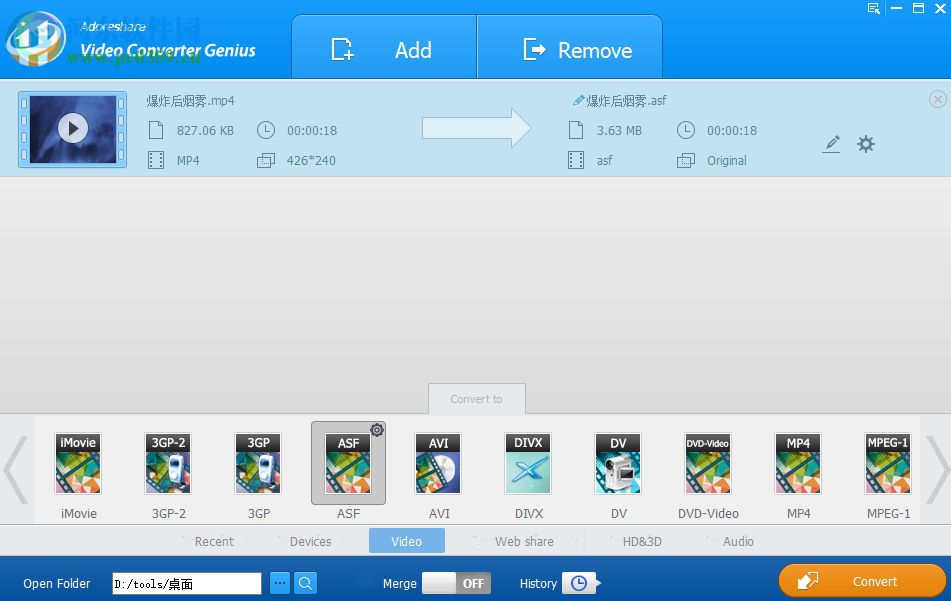Switch to the Audio formats tab
951x601 pixels.
738,541
